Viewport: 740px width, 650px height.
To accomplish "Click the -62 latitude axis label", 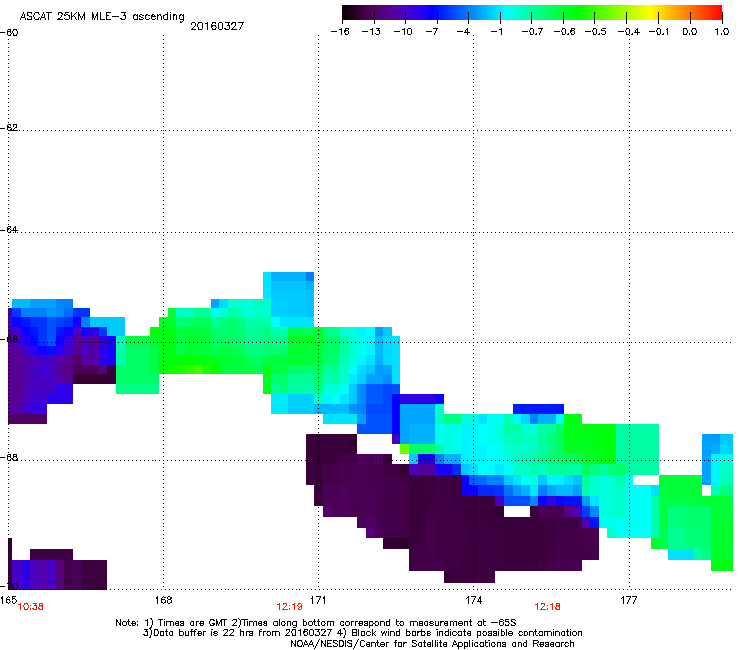I will click(x=9, y=127).
